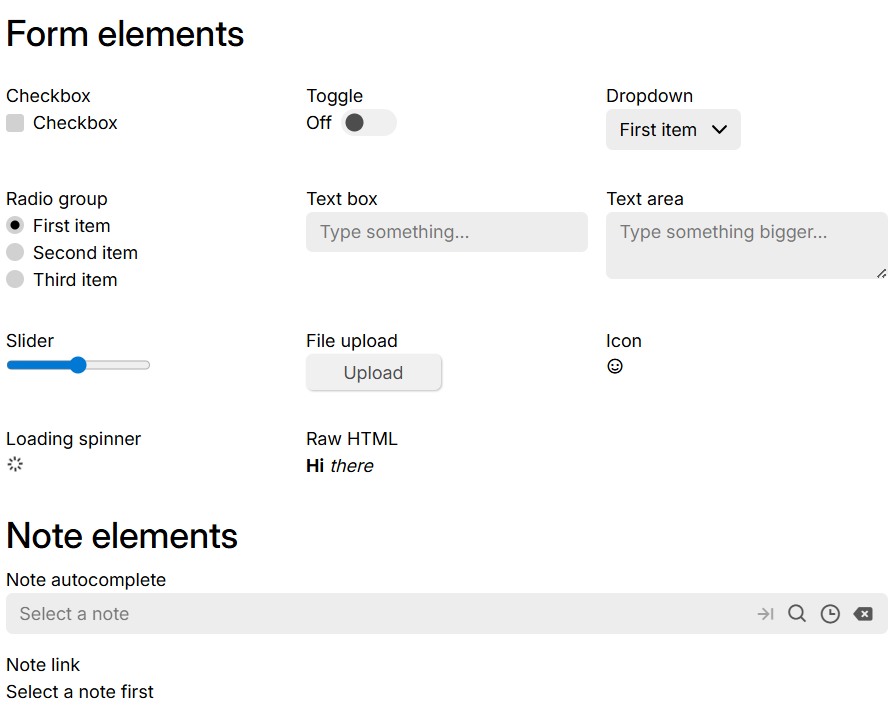Image resolution: width=896 pixels, height=712 pixels.
Task: Select the Second item radio button
Action: click(14, 252)
